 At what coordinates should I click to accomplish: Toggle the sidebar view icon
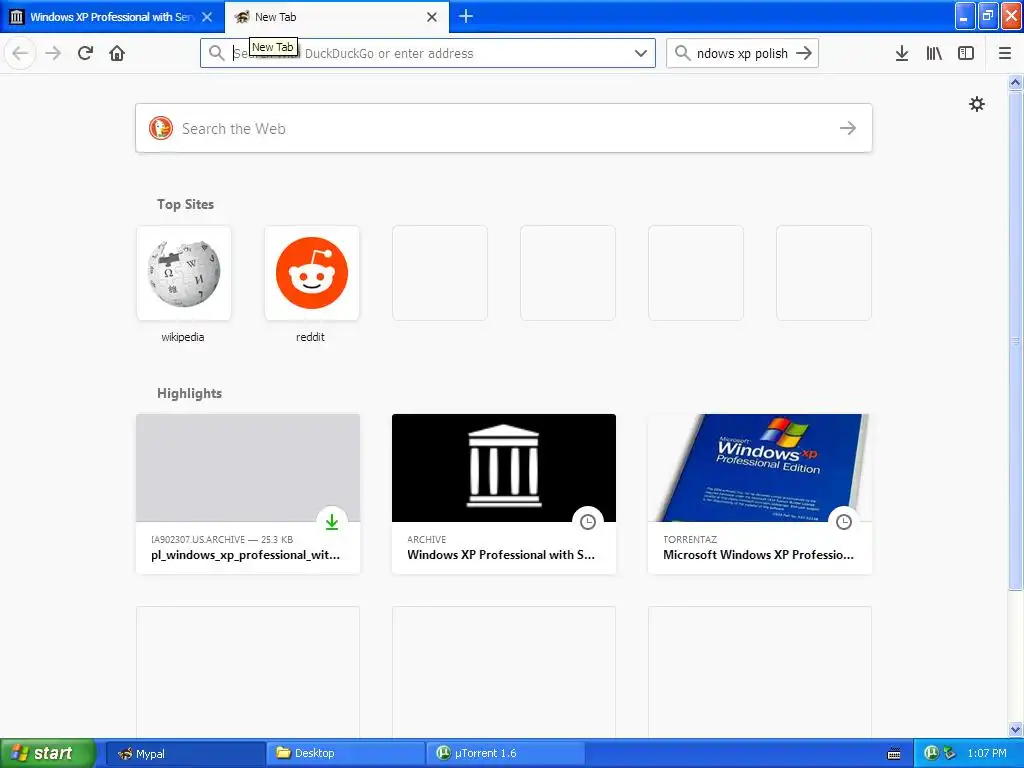[x=966, y=54]
